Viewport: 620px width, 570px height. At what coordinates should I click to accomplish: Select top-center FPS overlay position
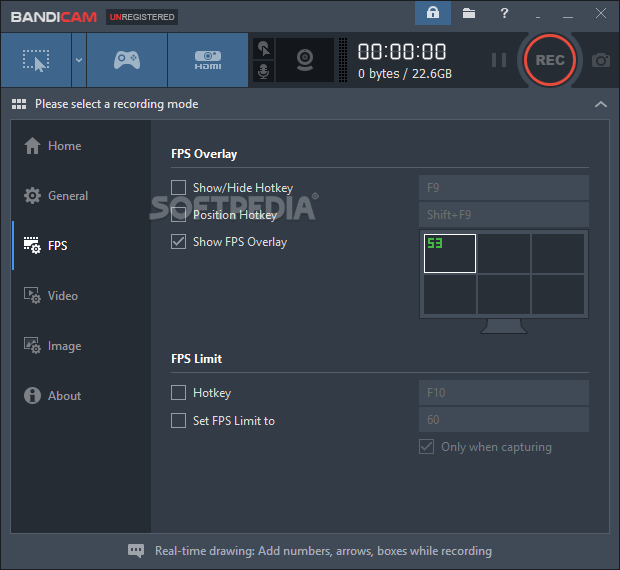[504, 253]
